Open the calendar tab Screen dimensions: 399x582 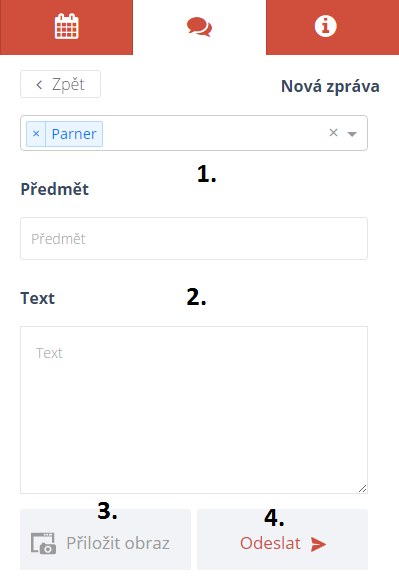tap(66, 27)
